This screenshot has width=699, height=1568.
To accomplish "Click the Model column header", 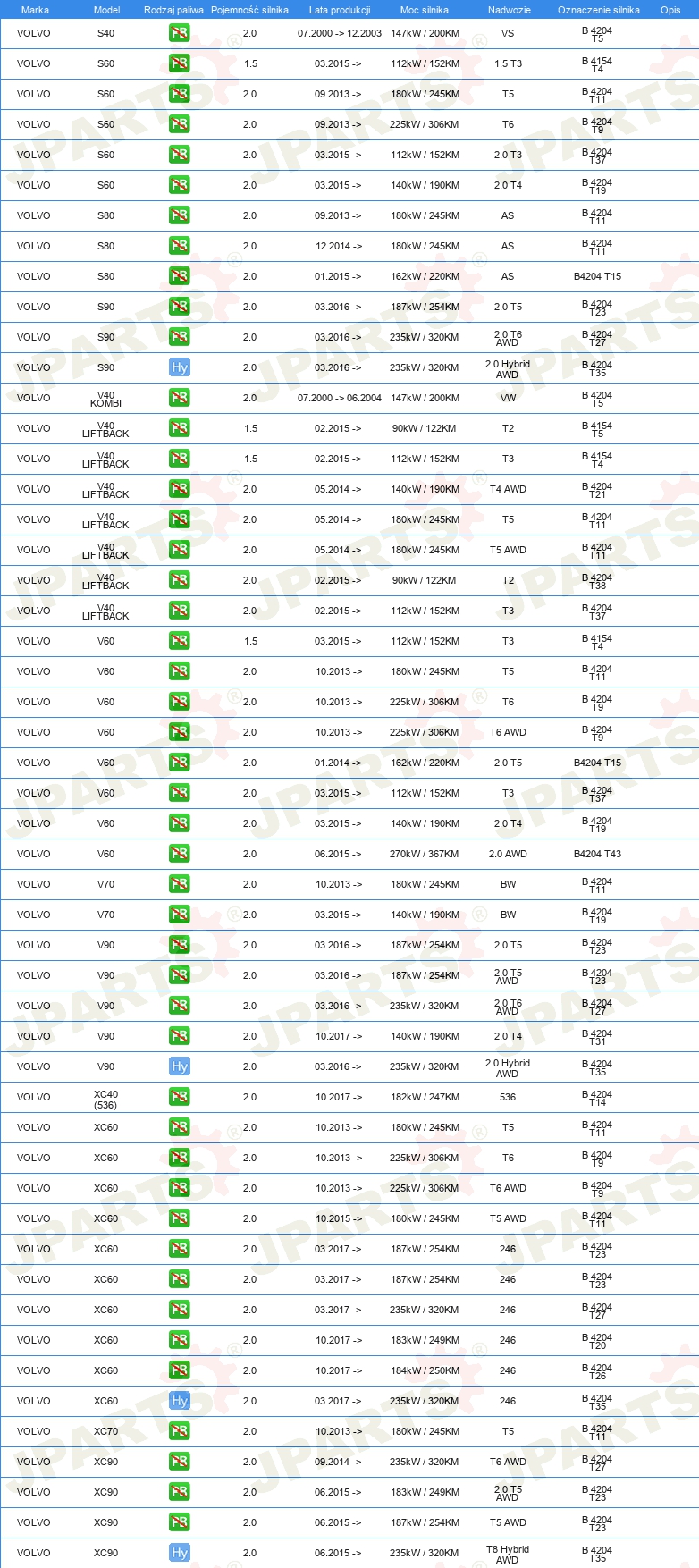I will coord(107,10).
